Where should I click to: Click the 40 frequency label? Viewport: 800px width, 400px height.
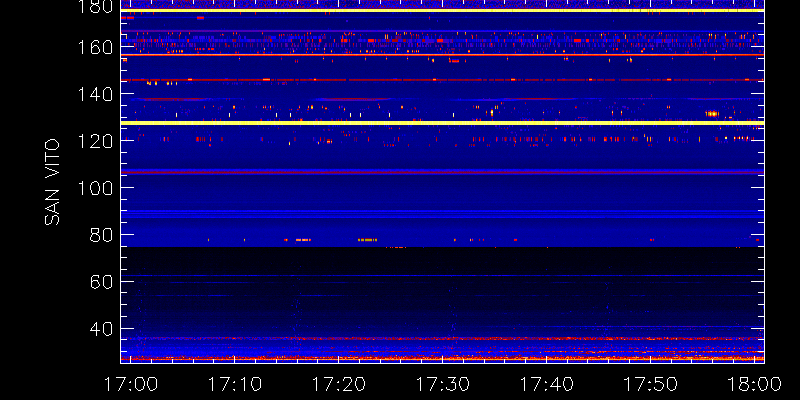tap(102, 329)
